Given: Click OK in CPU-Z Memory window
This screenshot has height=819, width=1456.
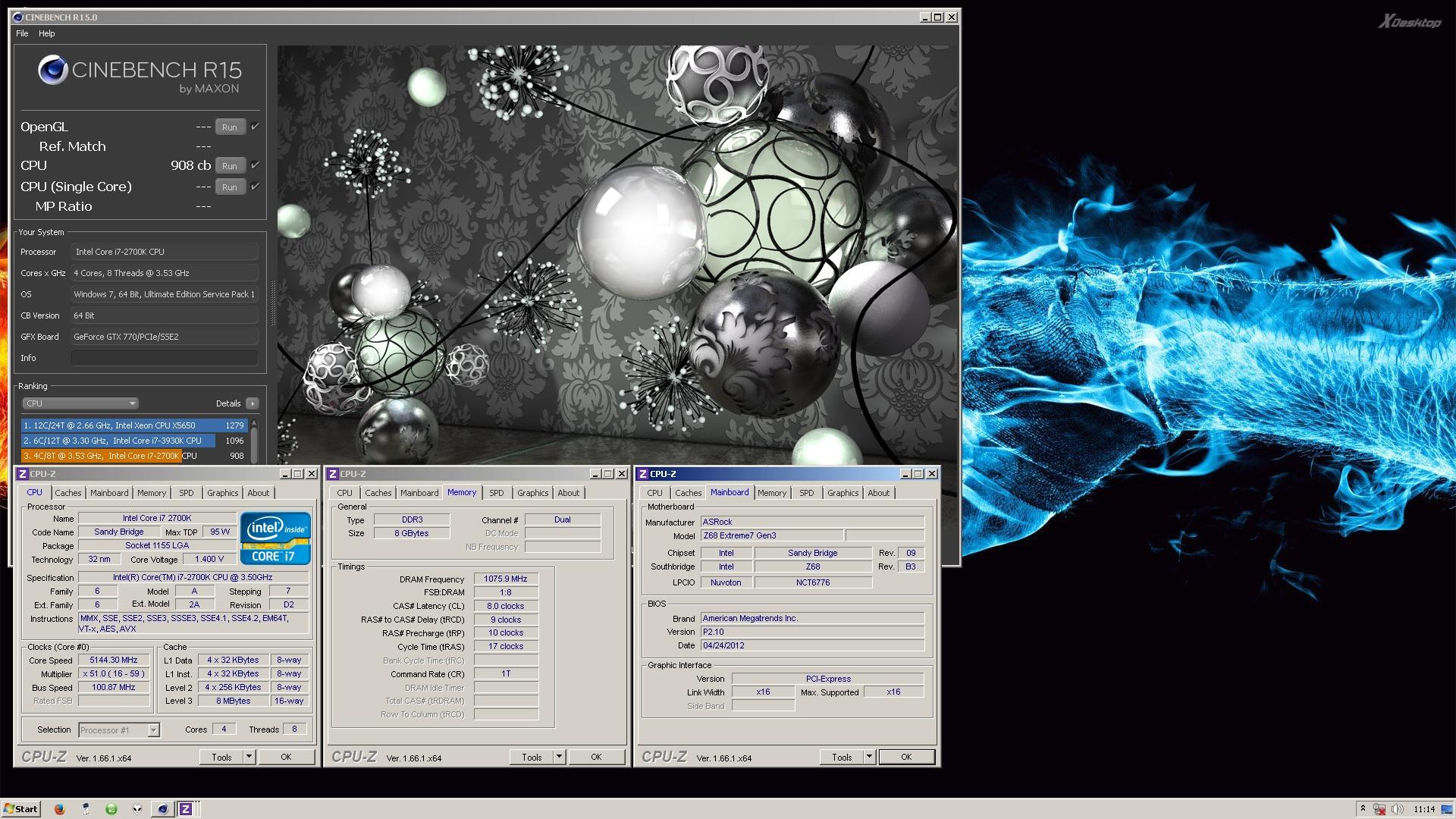Looking at the screenshot, I should [x=596, y=757].
